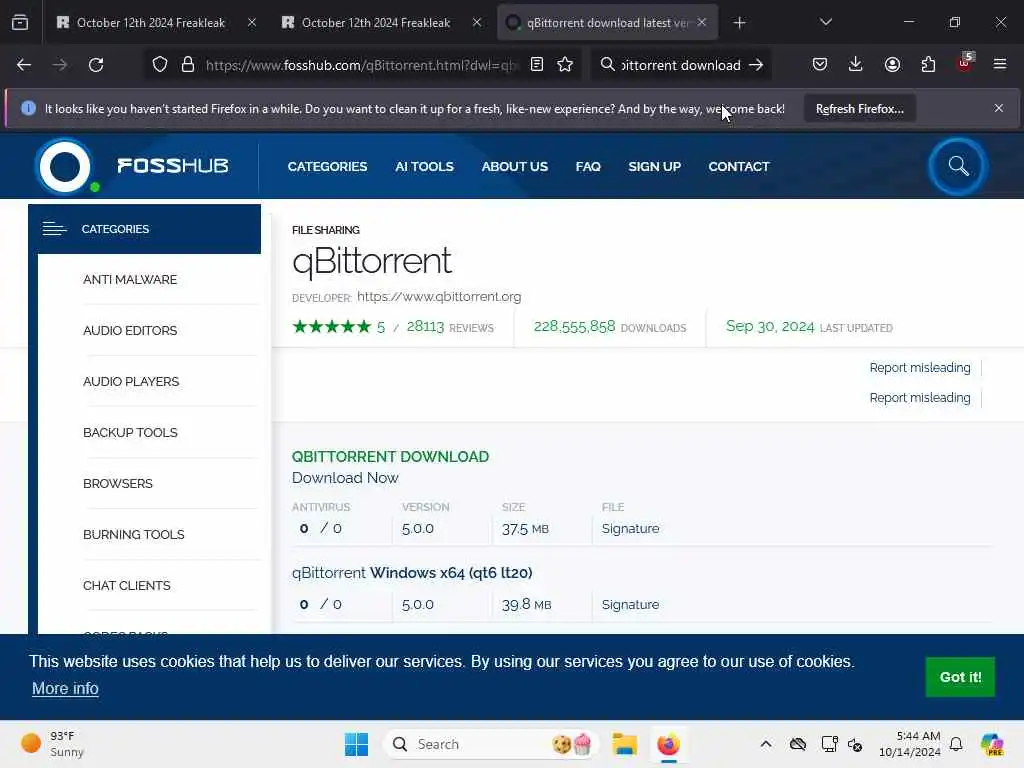This screenshot has width=1024, height=768.
Task: Open CATEGORIES in top navigation
Action: coord(327,167)
